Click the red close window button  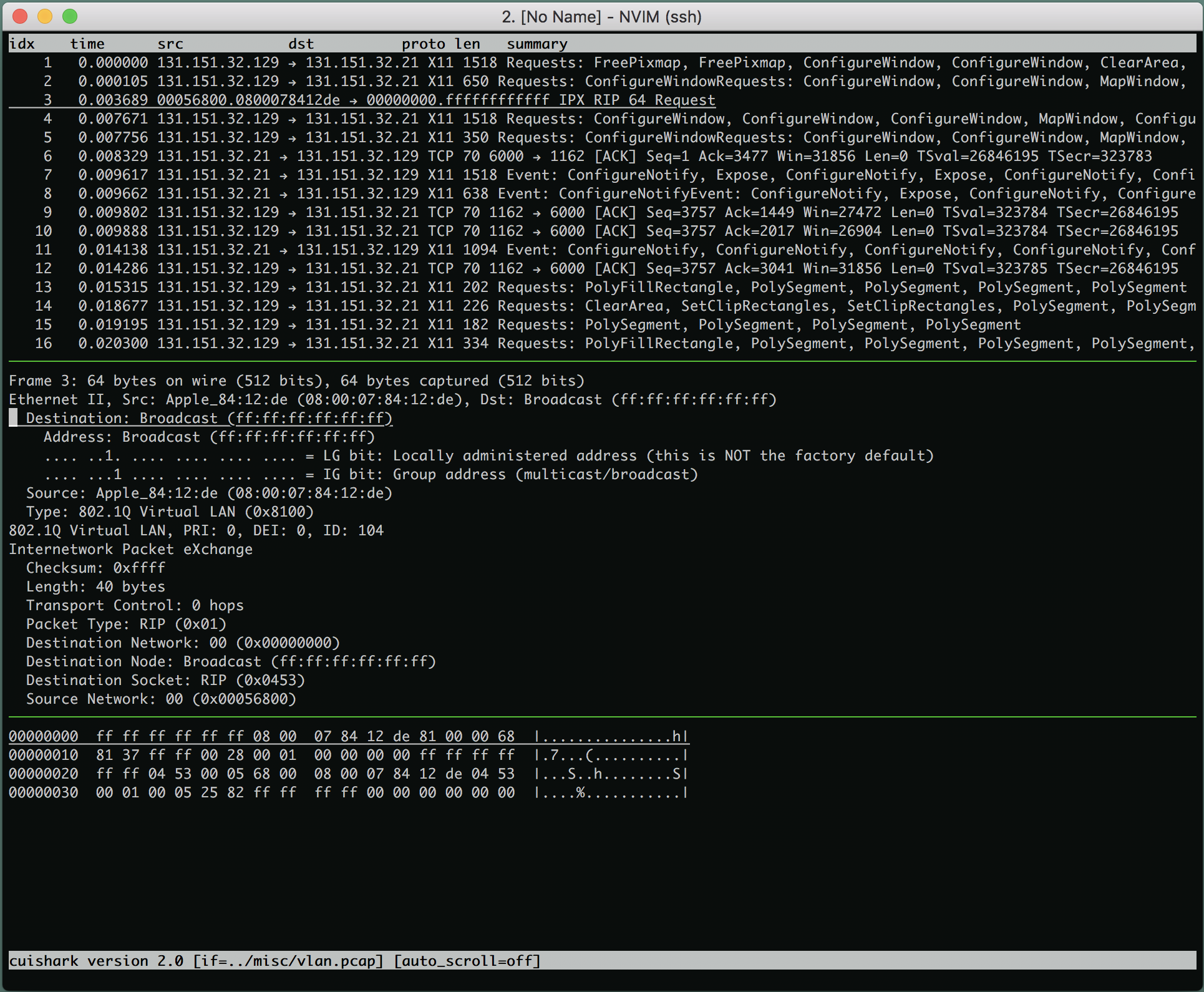(x=20, y=16)
